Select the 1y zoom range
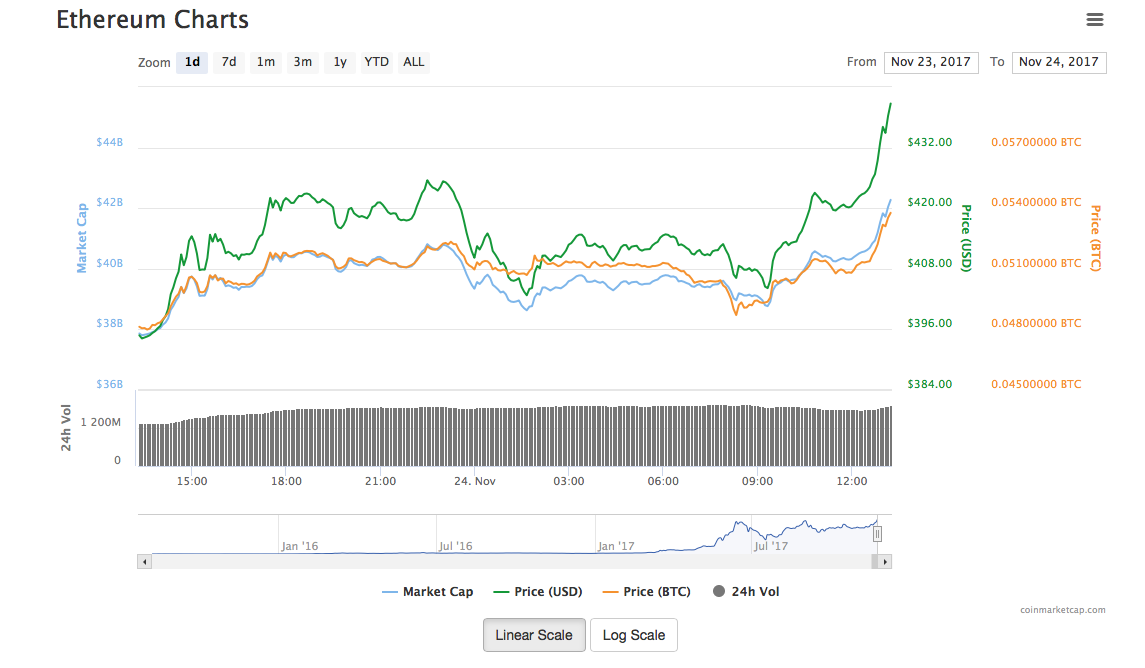 pyautogui.click(x=340, y=62)
